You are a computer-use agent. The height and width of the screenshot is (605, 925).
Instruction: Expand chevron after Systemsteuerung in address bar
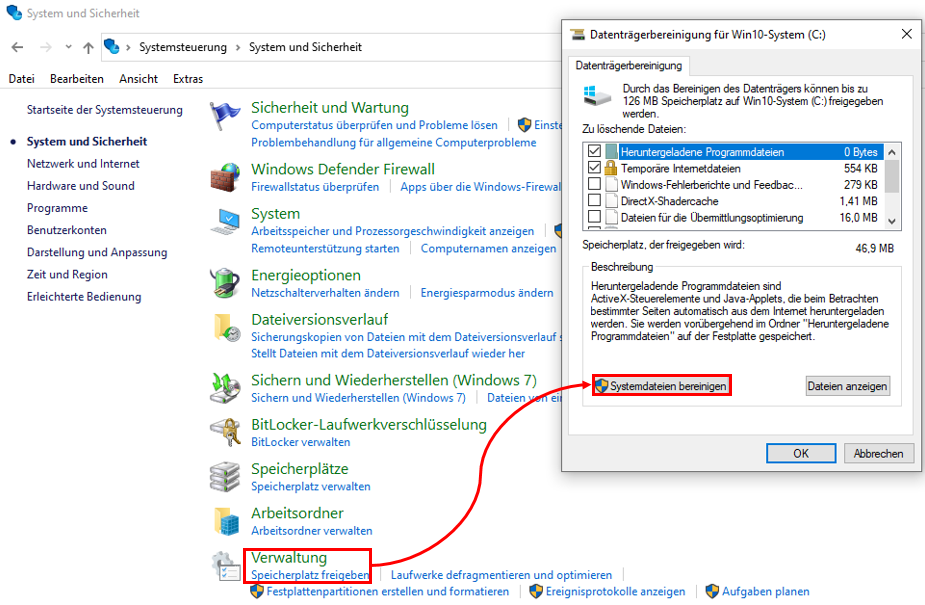(x=238, y=47)
